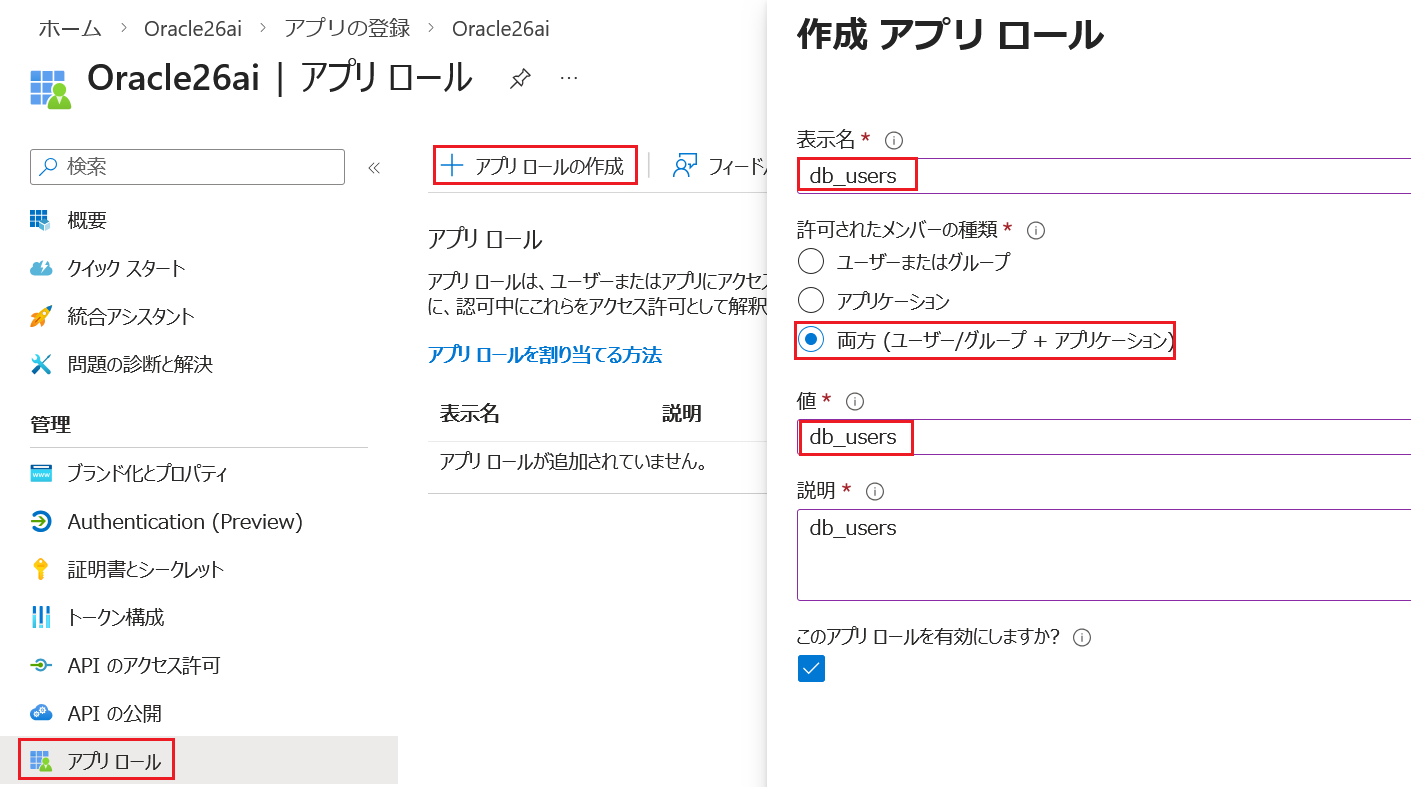This screenshot has height=787, width=1411.
Task: Click the rocket icon for 統合アシスタント
Action: click(x=40, y=316)
